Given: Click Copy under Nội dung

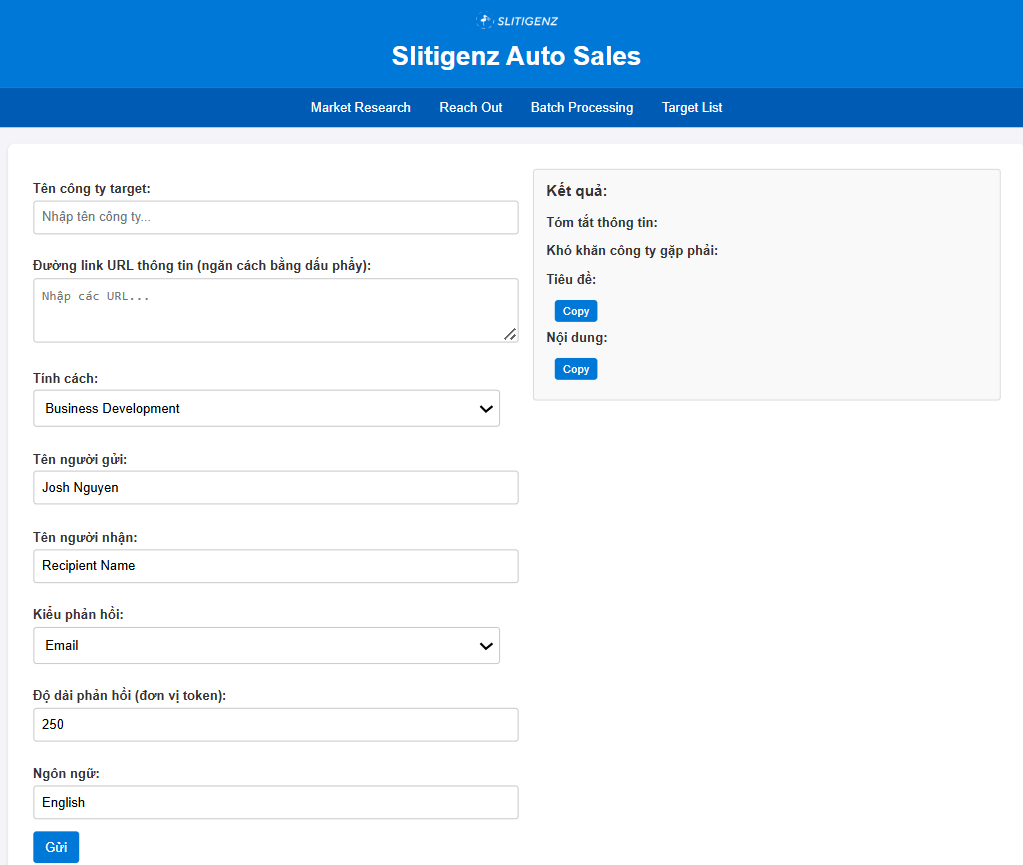Looking at the screenshot, I should point(575,368).
